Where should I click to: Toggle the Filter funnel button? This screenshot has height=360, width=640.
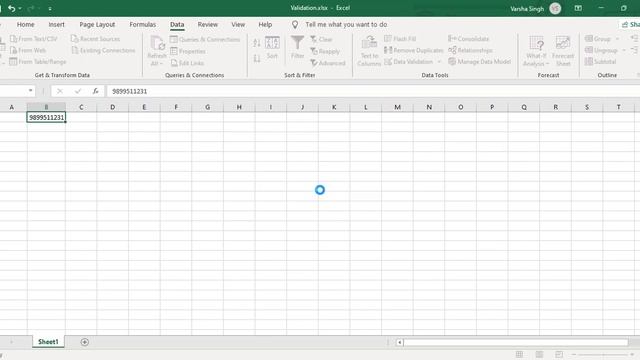click(x=298, y=47)
